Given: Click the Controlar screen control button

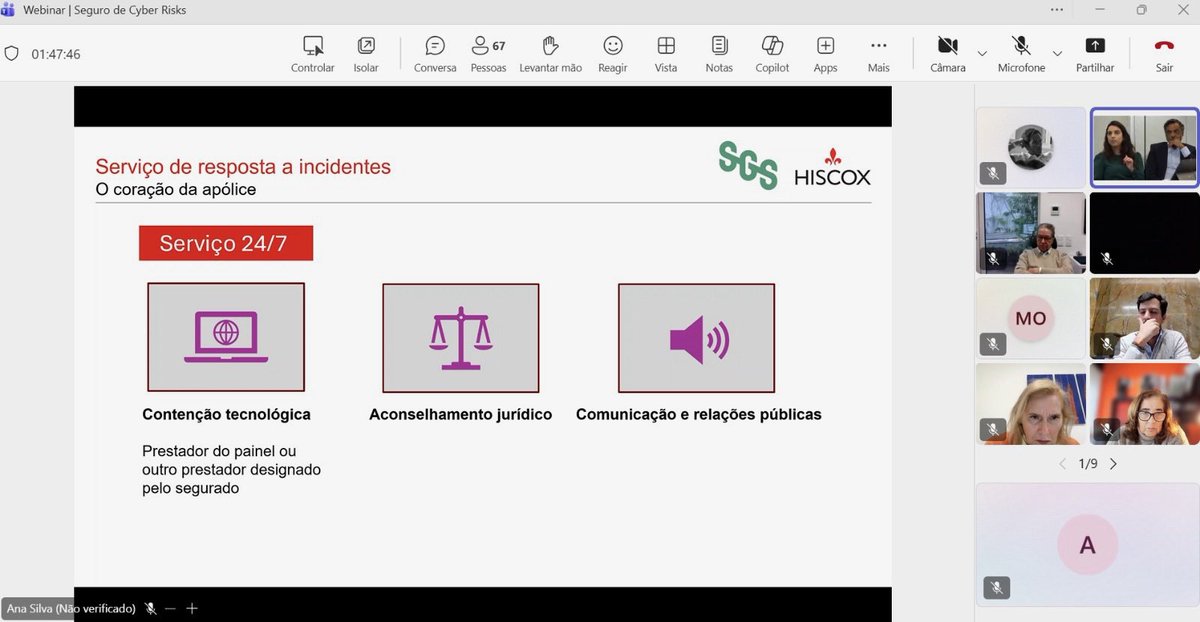Looking at the screenshot, I should coord(313,54).
